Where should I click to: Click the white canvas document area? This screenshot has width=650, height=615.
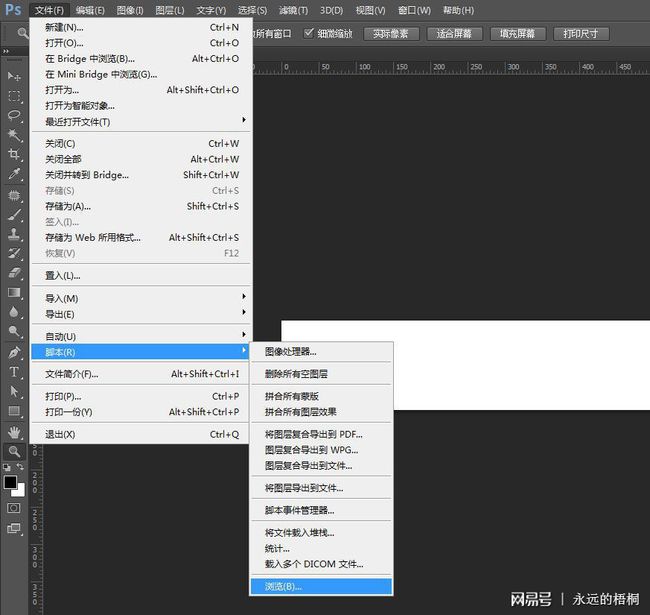pos(521,365)
